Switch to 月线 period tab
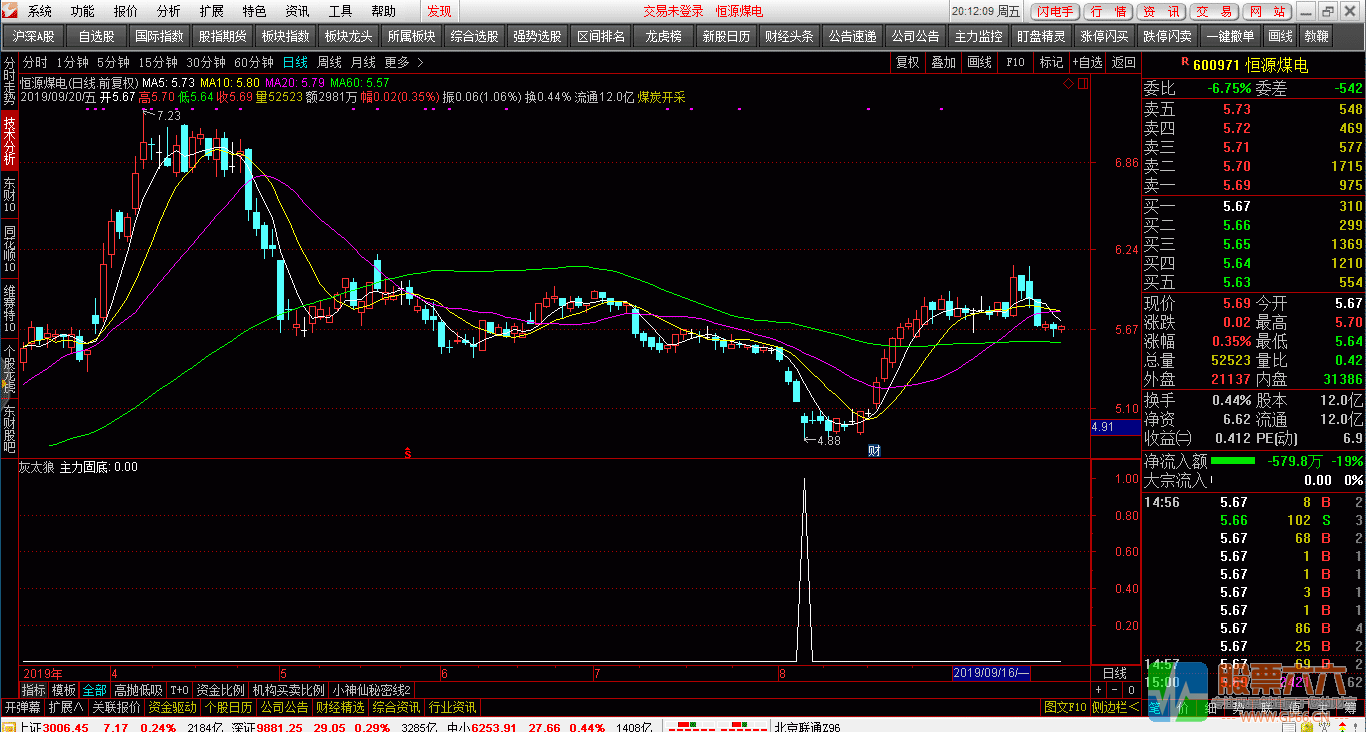Screen dimensions: 1366x732 (x=363, y=62)
